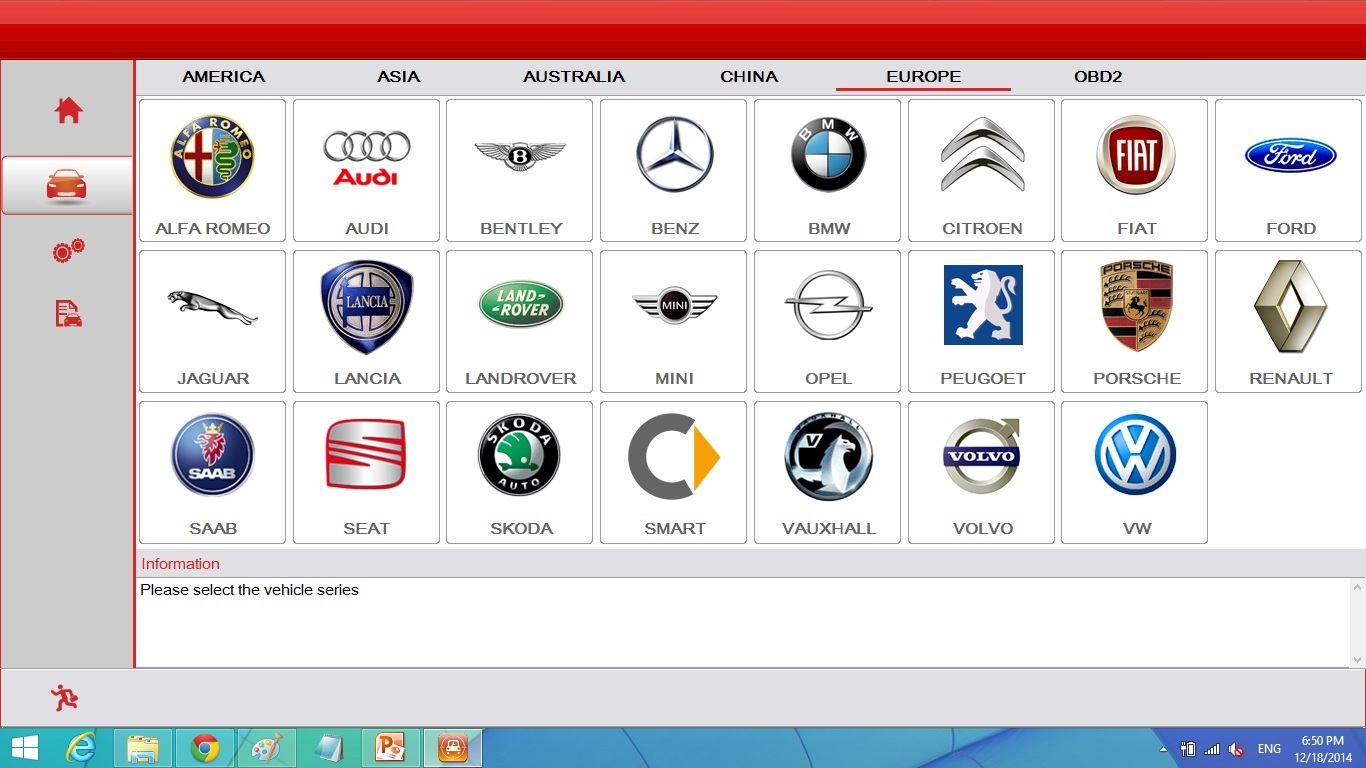Select the Mini brand logo
Image resolution: width=1366 pixels, height=768 pixels.
(x=675, y=305)
